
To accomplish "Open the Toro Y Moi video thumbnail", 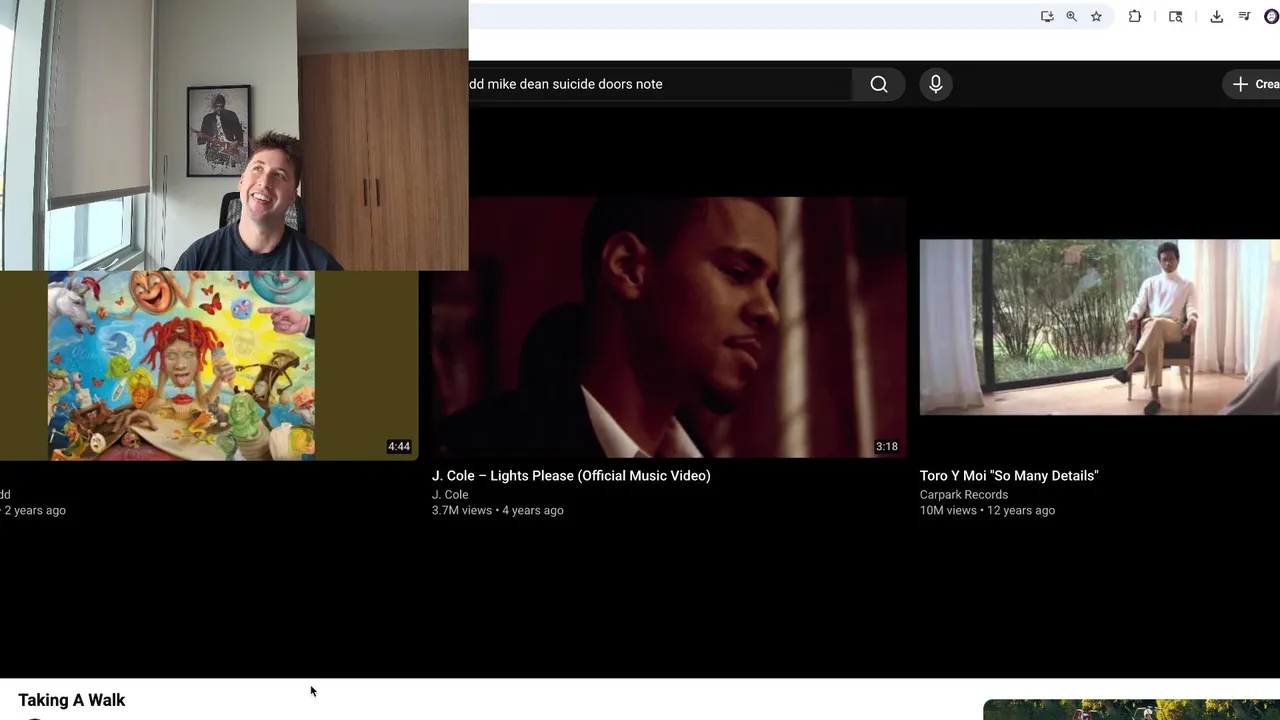I will pos(1099,327).
